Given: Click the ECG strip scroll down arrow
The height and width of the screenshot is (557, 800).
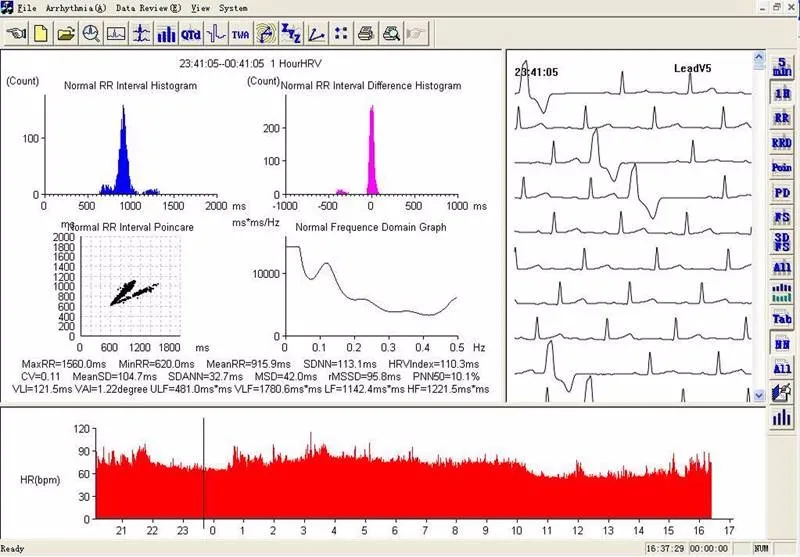Looking at the screenshot, I should tap(759, 395).
